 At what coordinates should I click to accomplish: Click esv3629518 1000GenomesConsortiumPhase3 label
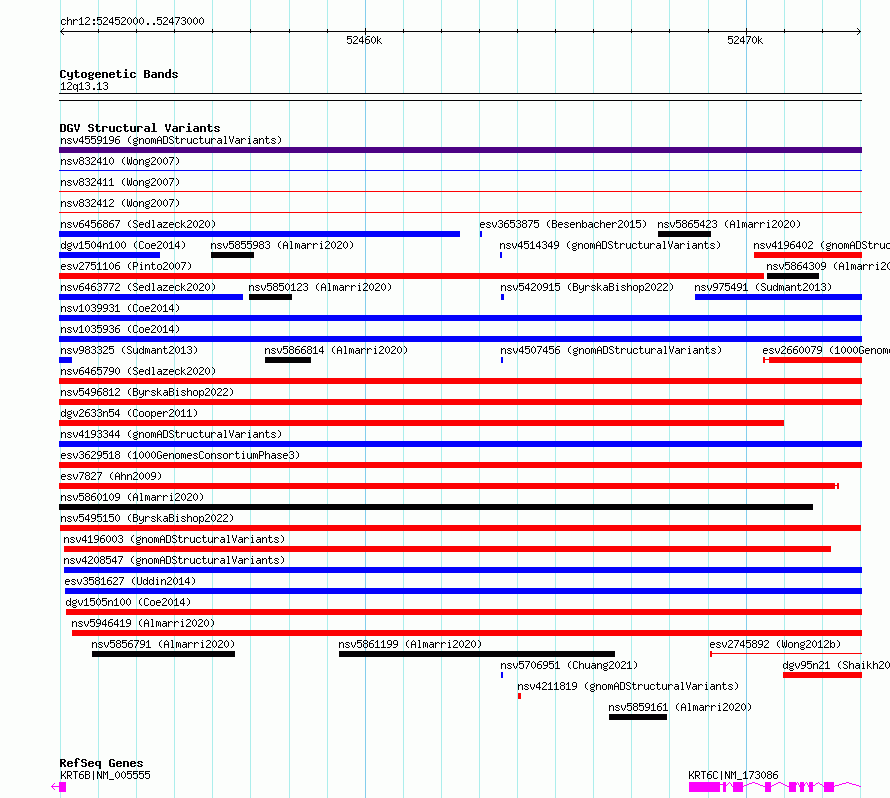pyautogui.click(x=180, y=455)
